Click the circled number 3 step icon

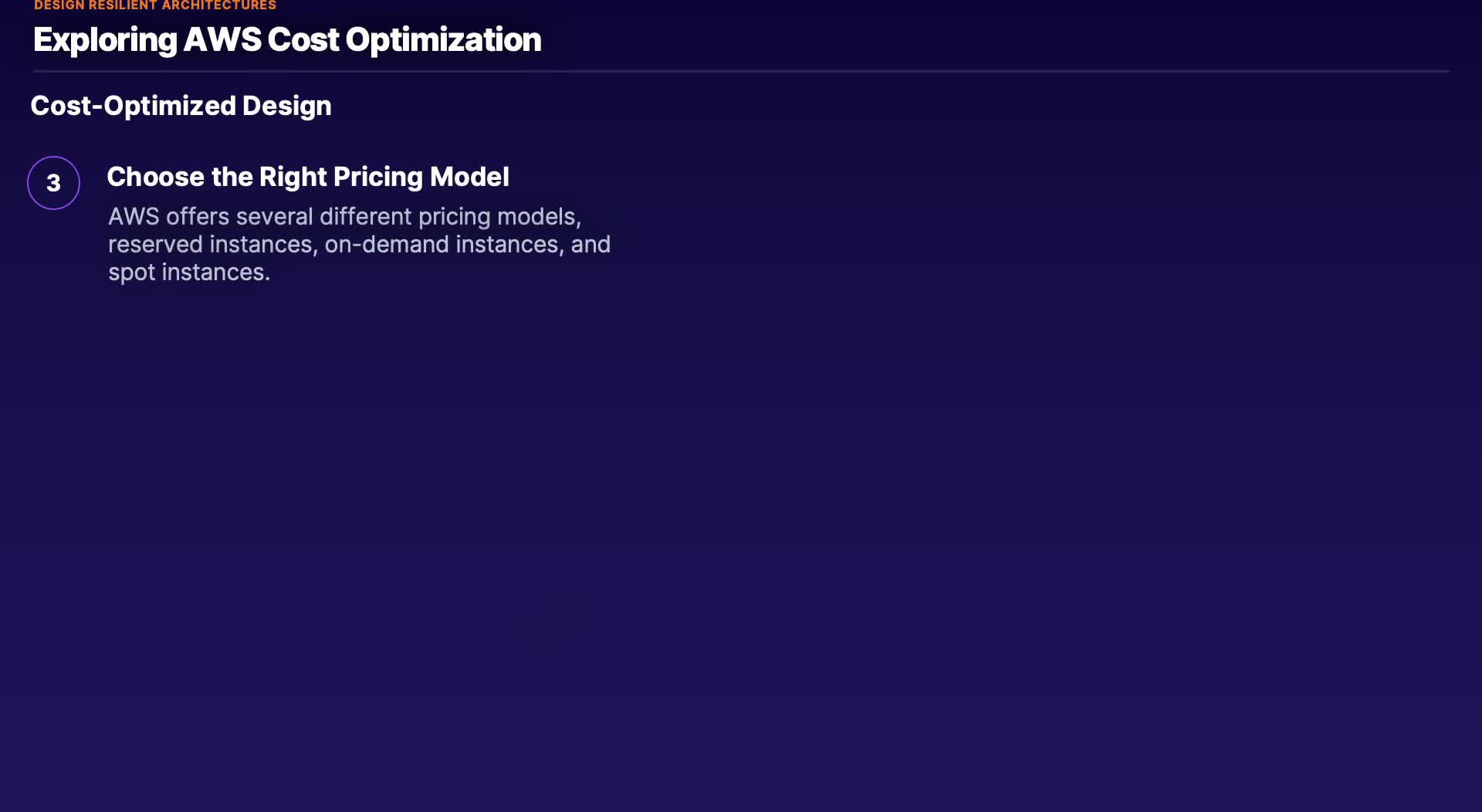(x=53, y=183)
